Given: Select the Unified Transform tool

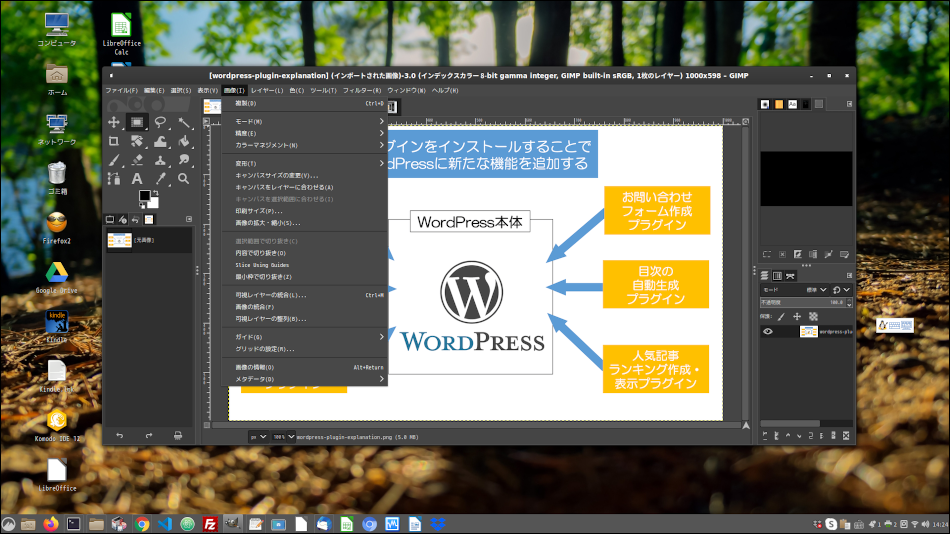Looking at the screenshot, I should pos(137,141).
